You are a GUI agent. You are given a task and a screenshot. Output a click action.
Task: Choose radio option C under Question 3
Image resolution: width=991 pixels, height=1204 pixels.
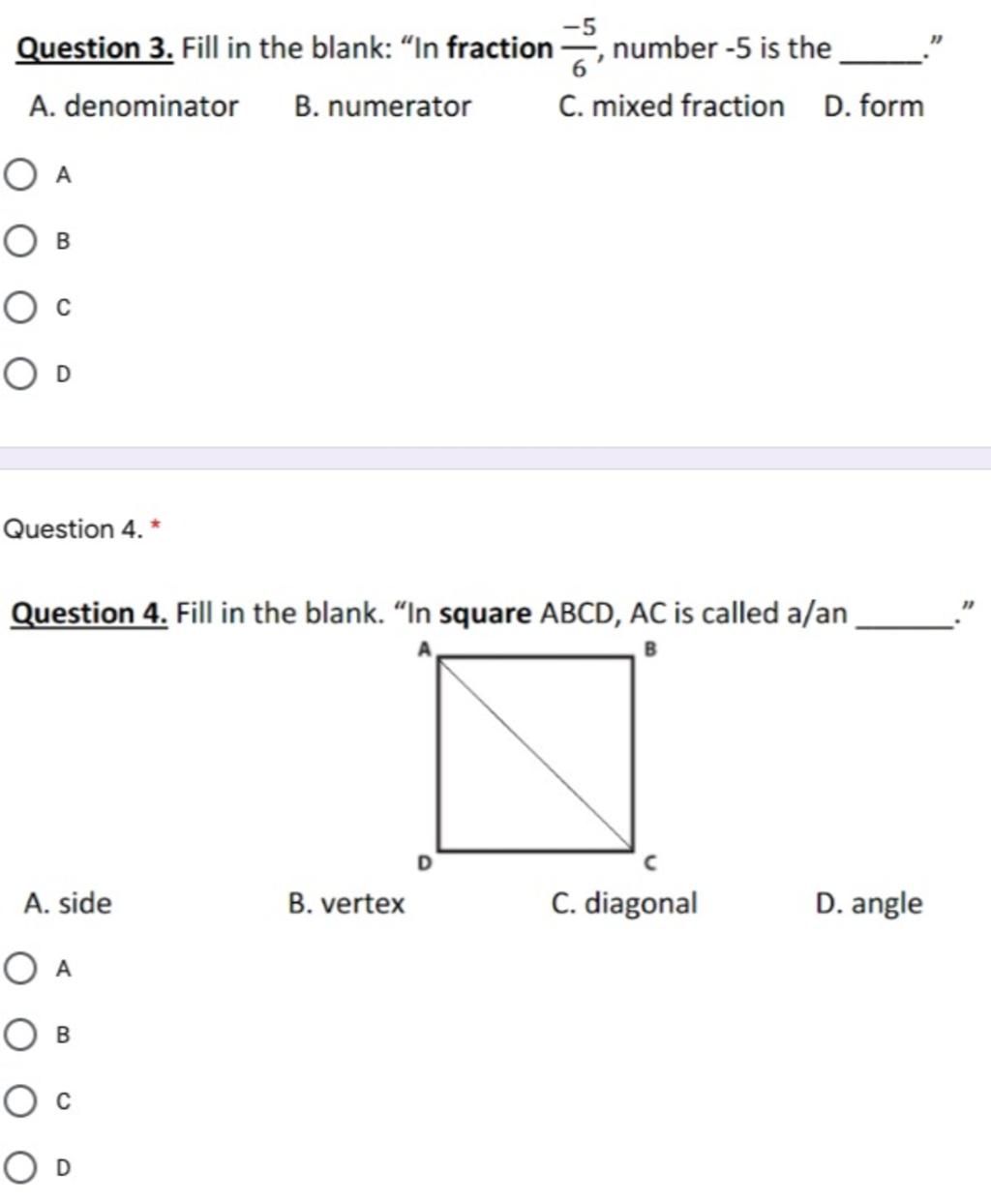21,308
